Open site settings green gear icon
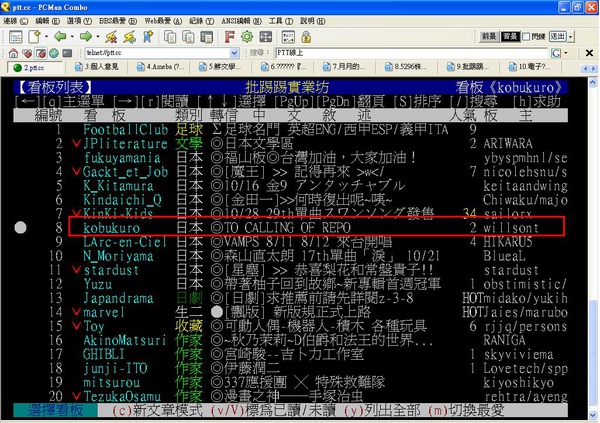The image size is (600, 423). [247, 37]
